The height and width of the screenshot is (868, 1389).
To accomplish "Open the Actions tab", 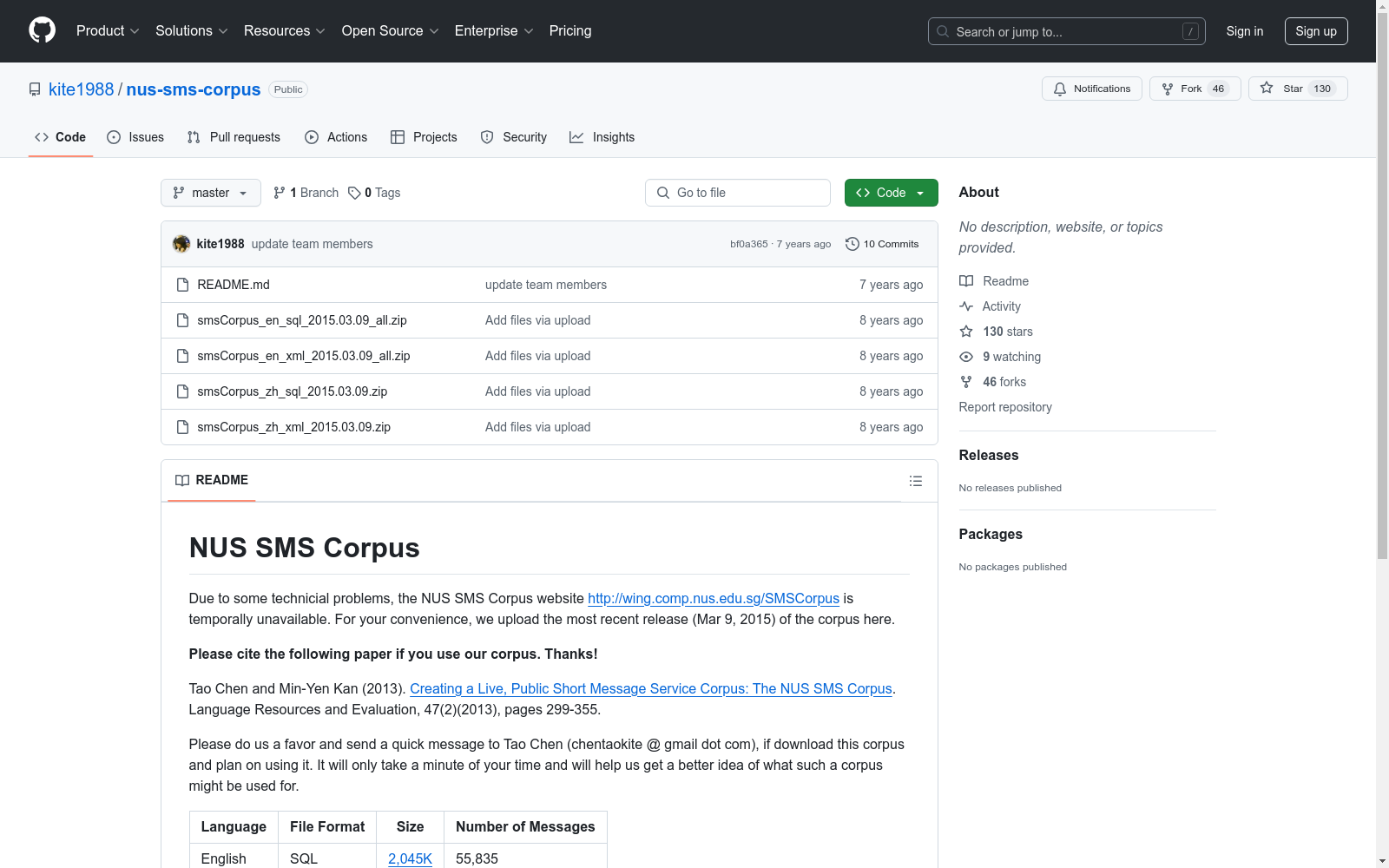I will pos(336,137).
